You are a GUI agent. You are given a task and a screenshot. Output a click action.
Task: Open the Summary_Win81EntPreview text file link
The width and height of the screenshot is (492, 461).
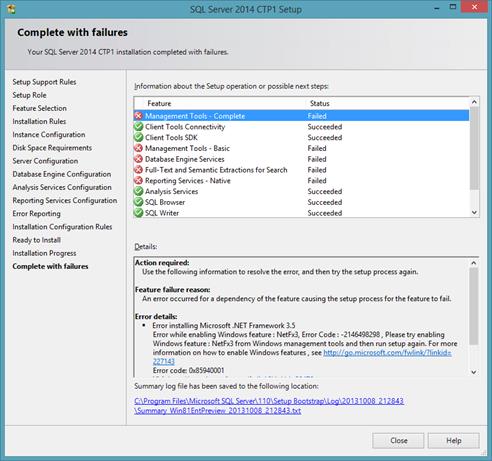(x=218, y=411)
